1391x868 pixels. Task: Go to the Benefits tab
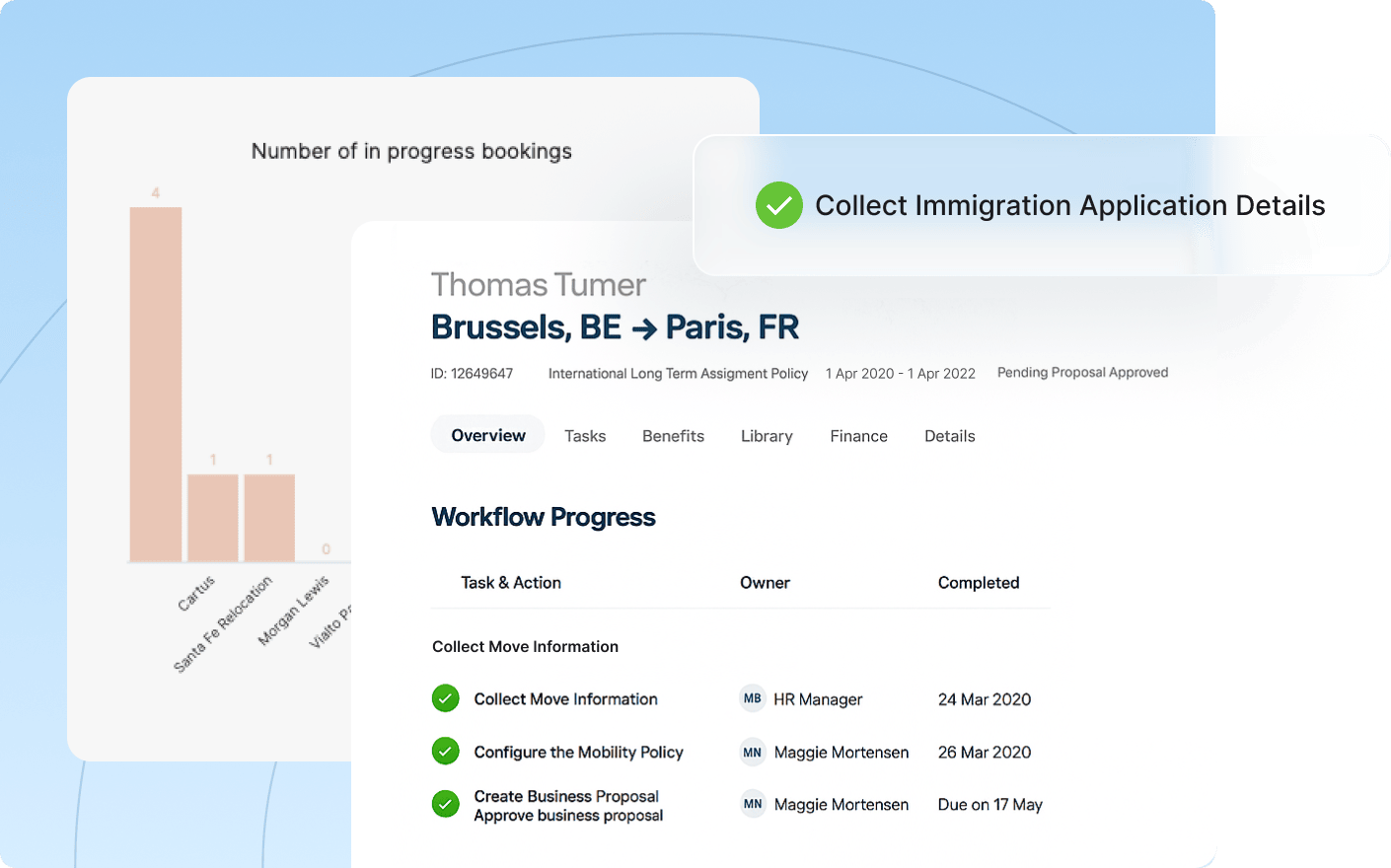pos(673,436)
